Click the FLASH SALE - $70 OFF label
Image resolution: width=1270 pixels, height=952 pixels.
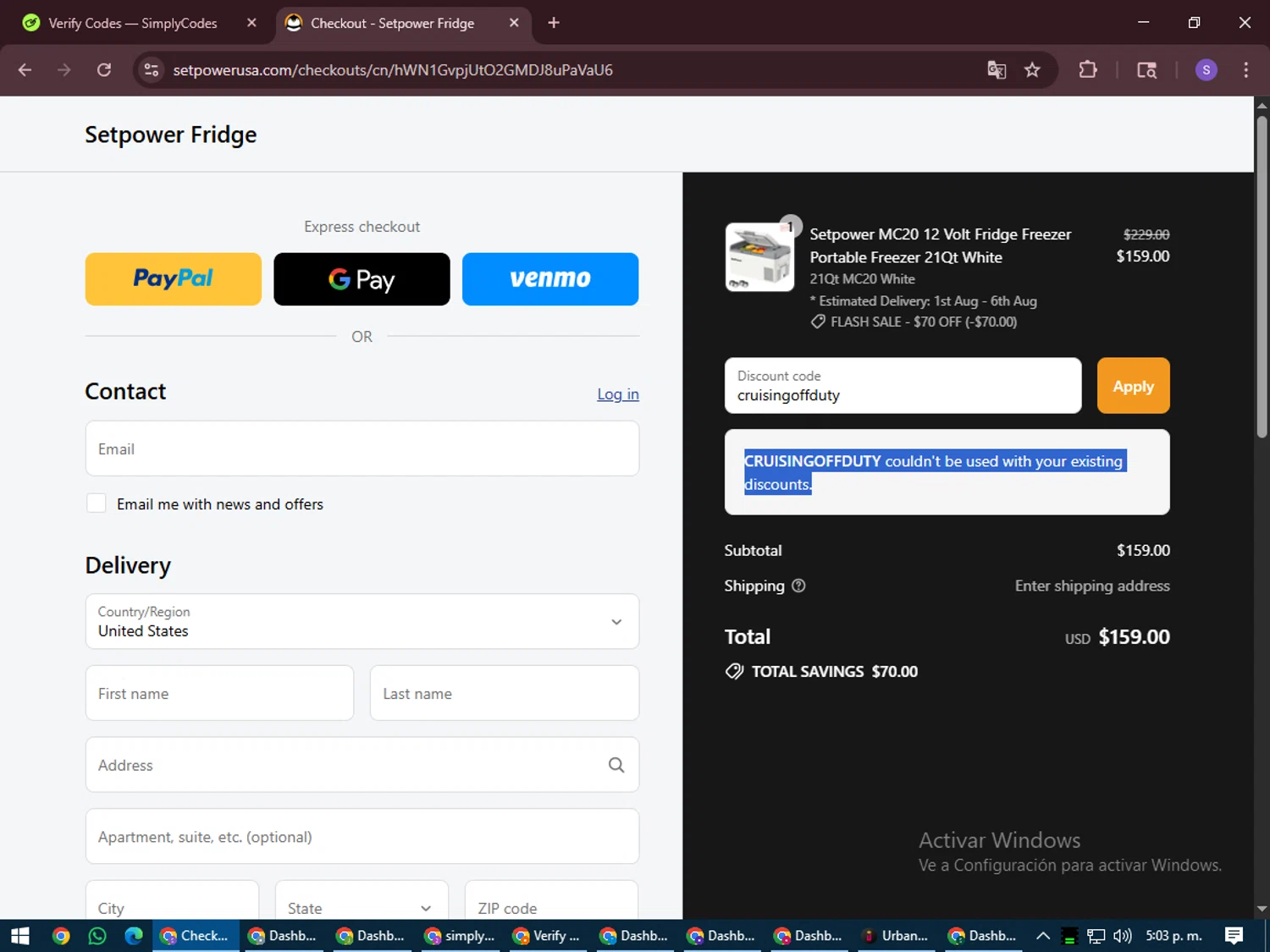point(923,322)
